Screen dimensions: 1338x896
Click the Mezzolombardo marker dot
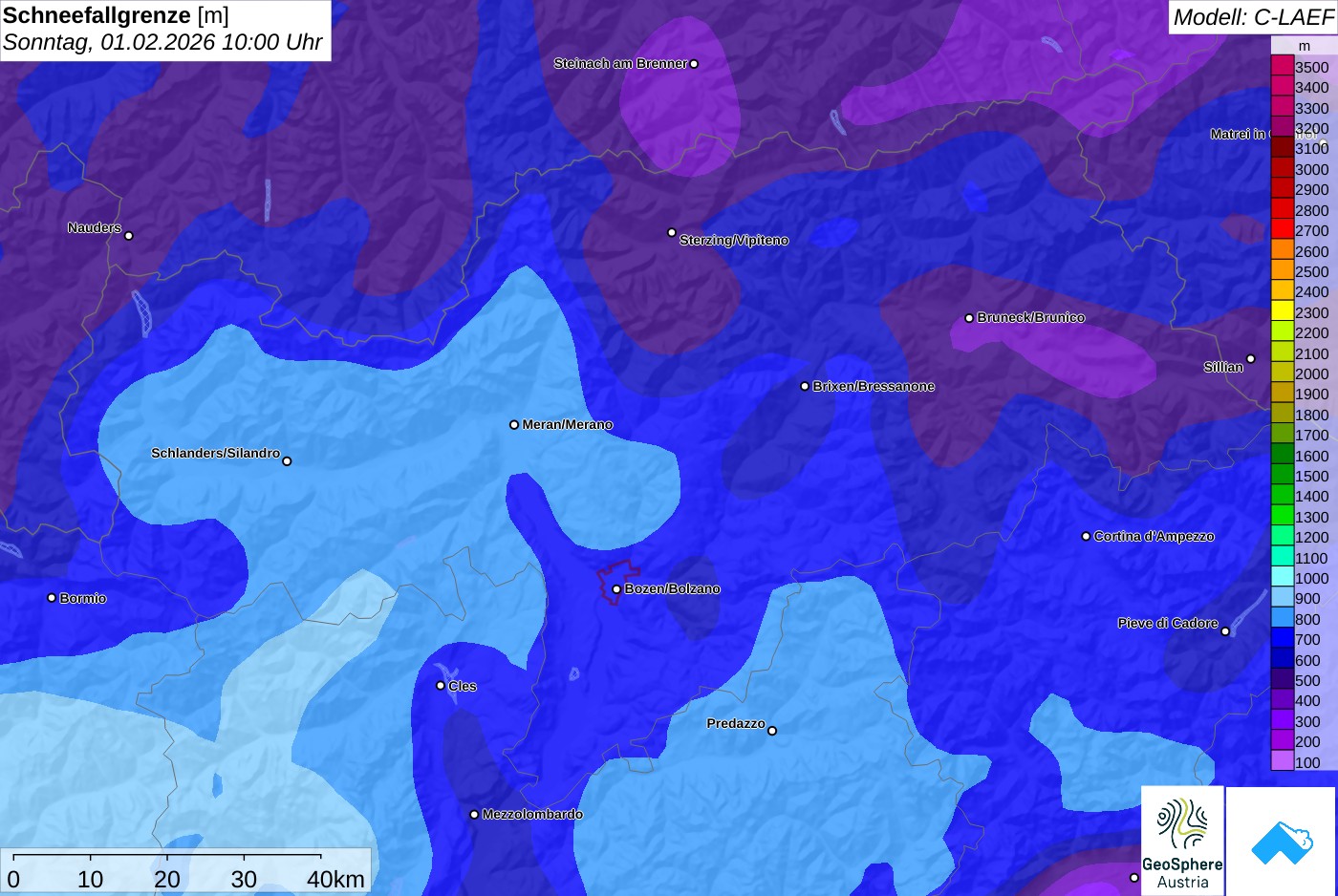pos(474,815)
